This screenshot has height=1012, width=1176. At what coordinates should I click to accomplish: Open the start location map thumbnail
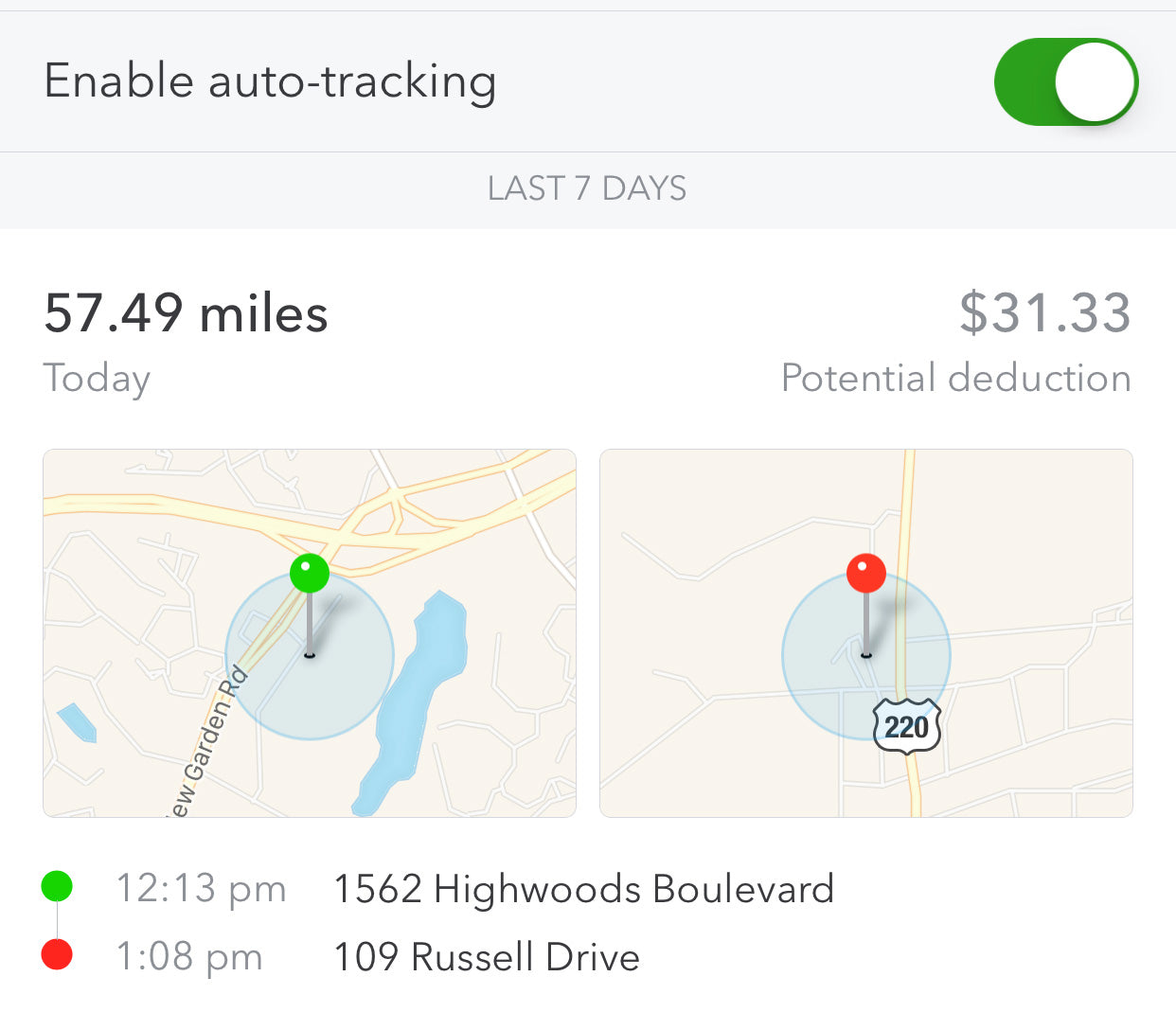point(310,633)
